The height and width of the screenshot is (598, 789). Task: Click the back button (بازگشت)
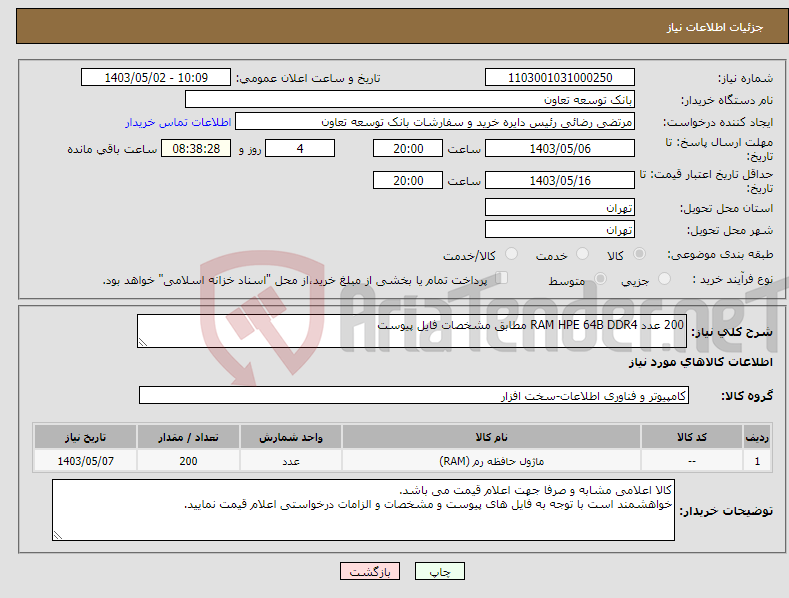(x=370, y=571)
